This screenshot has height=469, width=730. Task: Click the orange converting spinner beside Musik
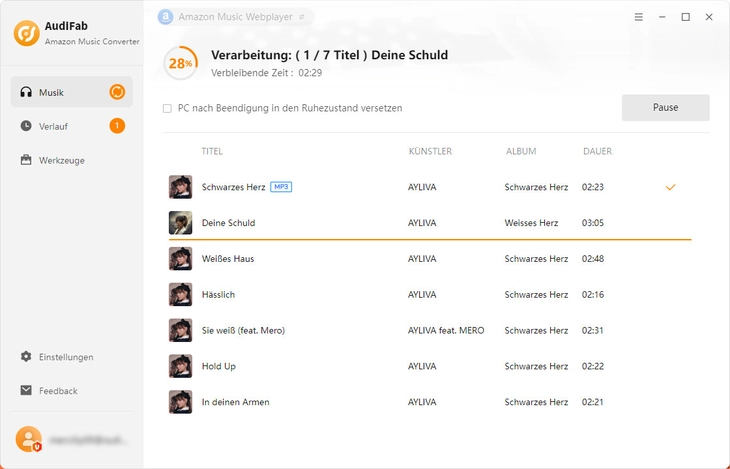tap(117, 92)
